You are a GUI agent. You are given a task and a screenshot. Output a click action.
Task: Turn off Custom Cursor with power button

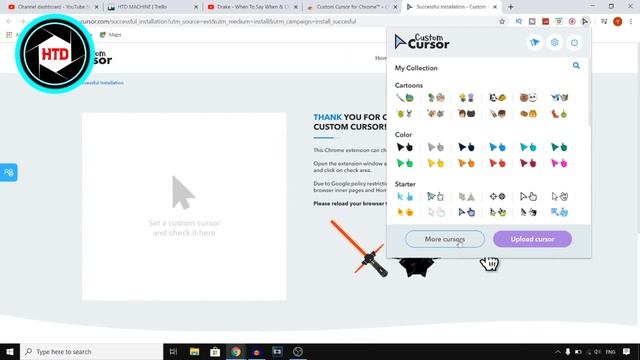(574, 42)
